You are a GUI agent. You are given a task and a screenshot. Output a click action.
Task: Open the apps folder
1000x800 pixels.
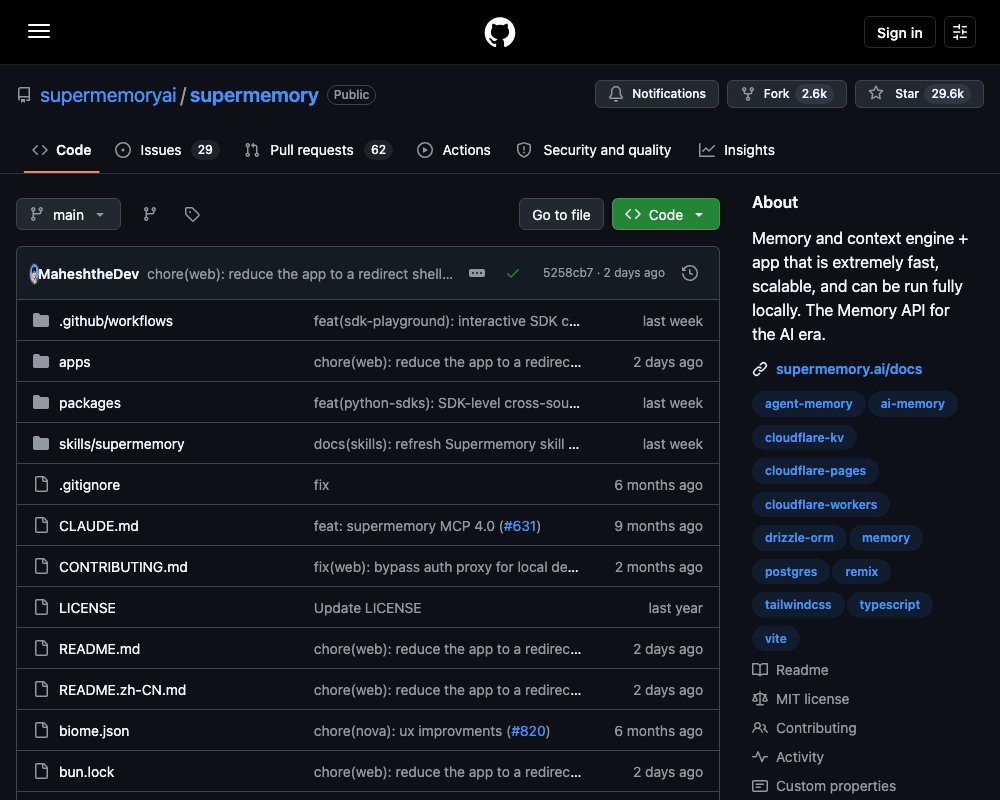[x=75, y=362]
